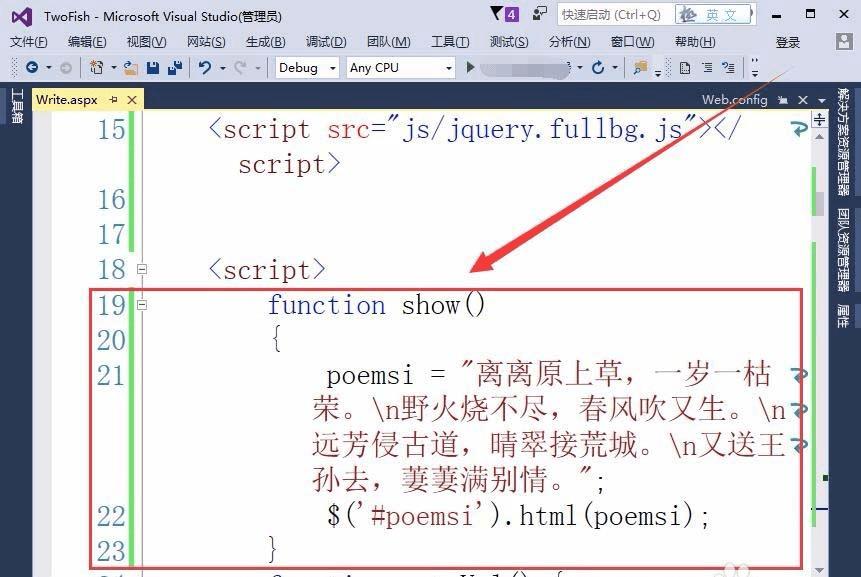Select the Web.config preview tab

[x=734, y=99]
